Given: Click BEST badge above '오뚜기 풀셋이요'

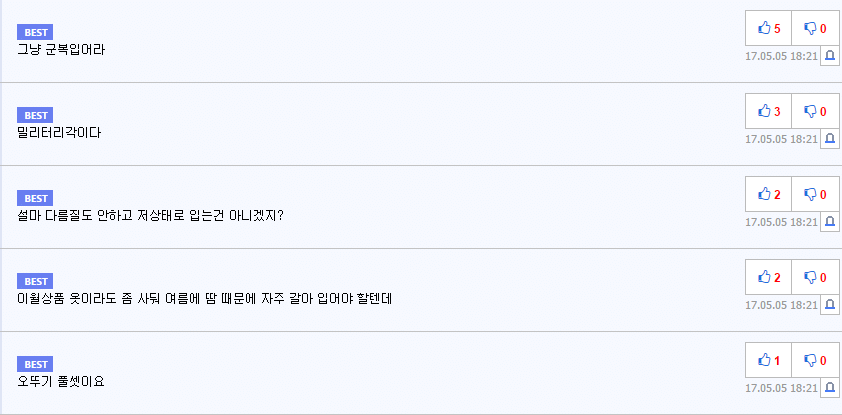Looking at the screenshot, I should pos(35,365).
